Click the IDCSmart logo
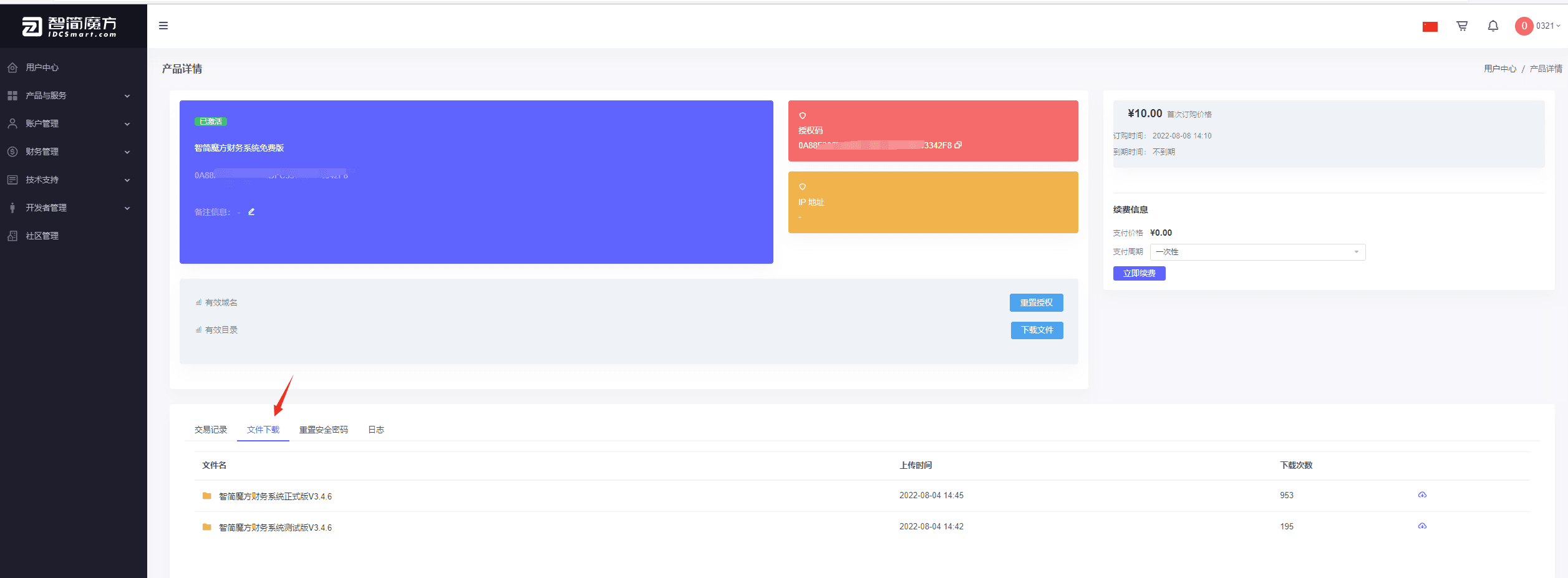This screenshot has width=1568, height=578. pyautogui.click(x=69, y=26)
